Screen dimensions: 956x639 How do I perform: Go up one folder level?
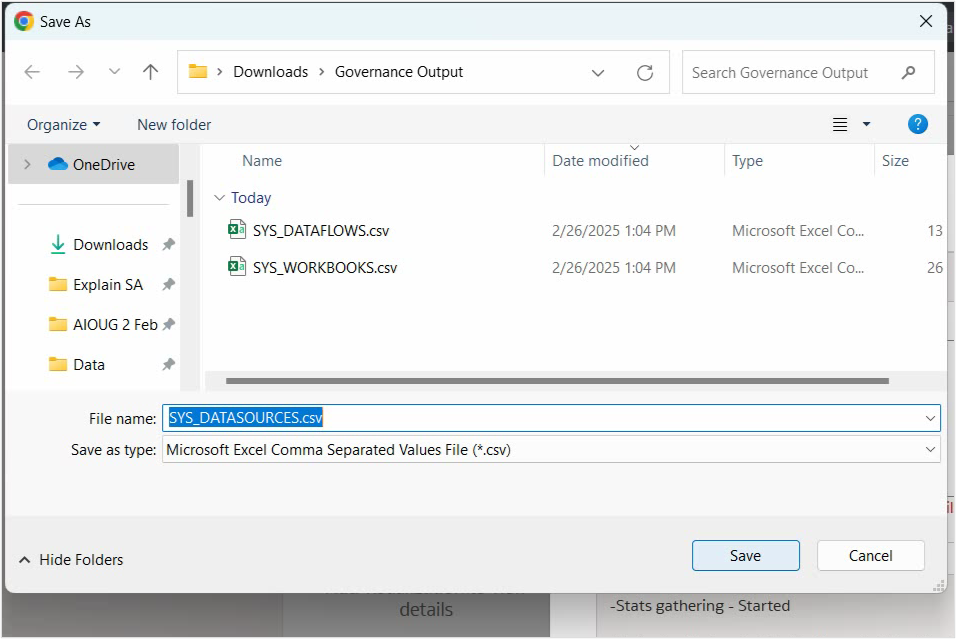(x=150, y=71)
